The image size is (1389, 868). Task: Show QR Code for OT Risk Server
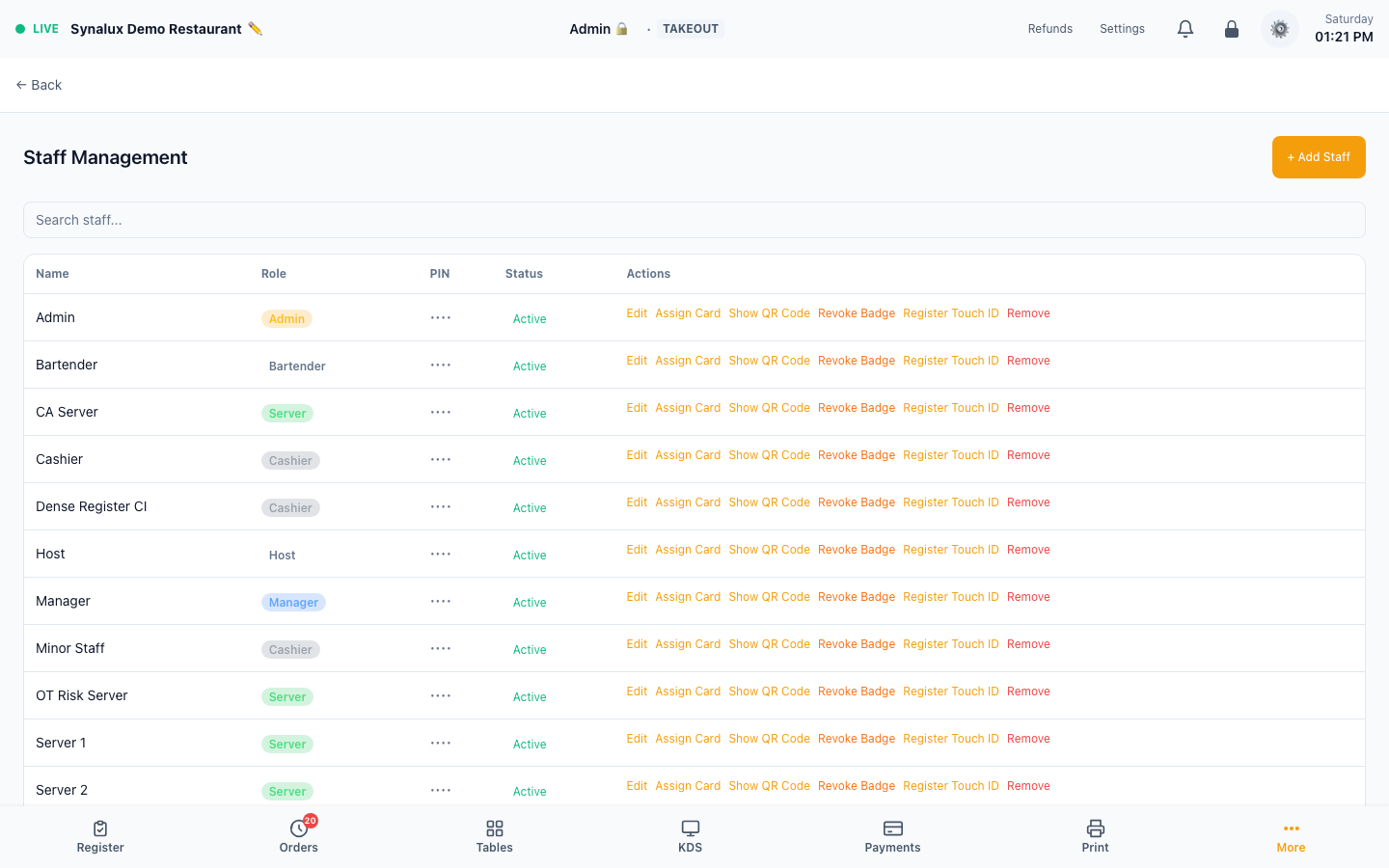[769, 692]
